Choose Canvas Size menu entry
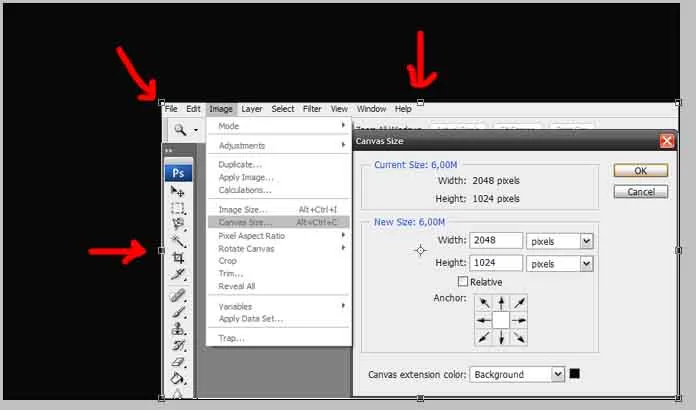 tap(279, 222)
